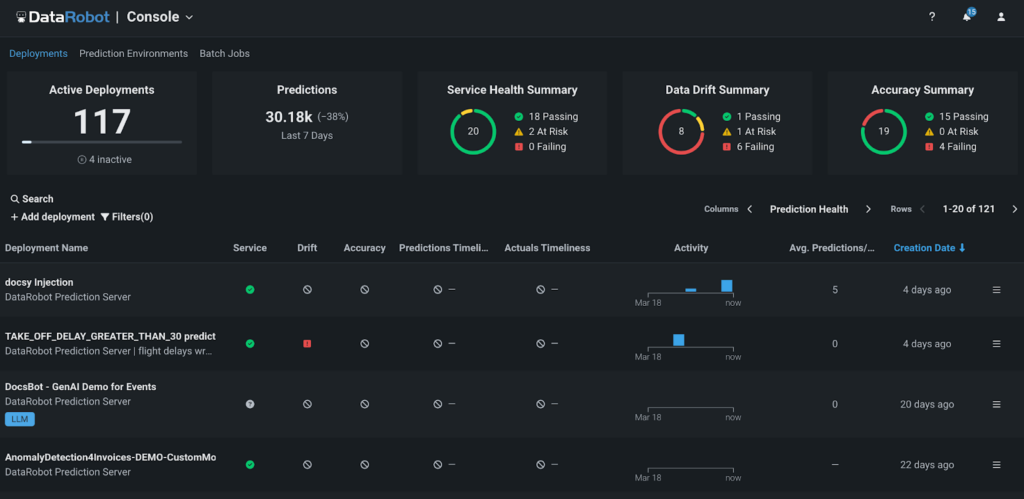
Task: Click TAKE_OFF_DELAY service passing green icon
Action: coord(250,344)
